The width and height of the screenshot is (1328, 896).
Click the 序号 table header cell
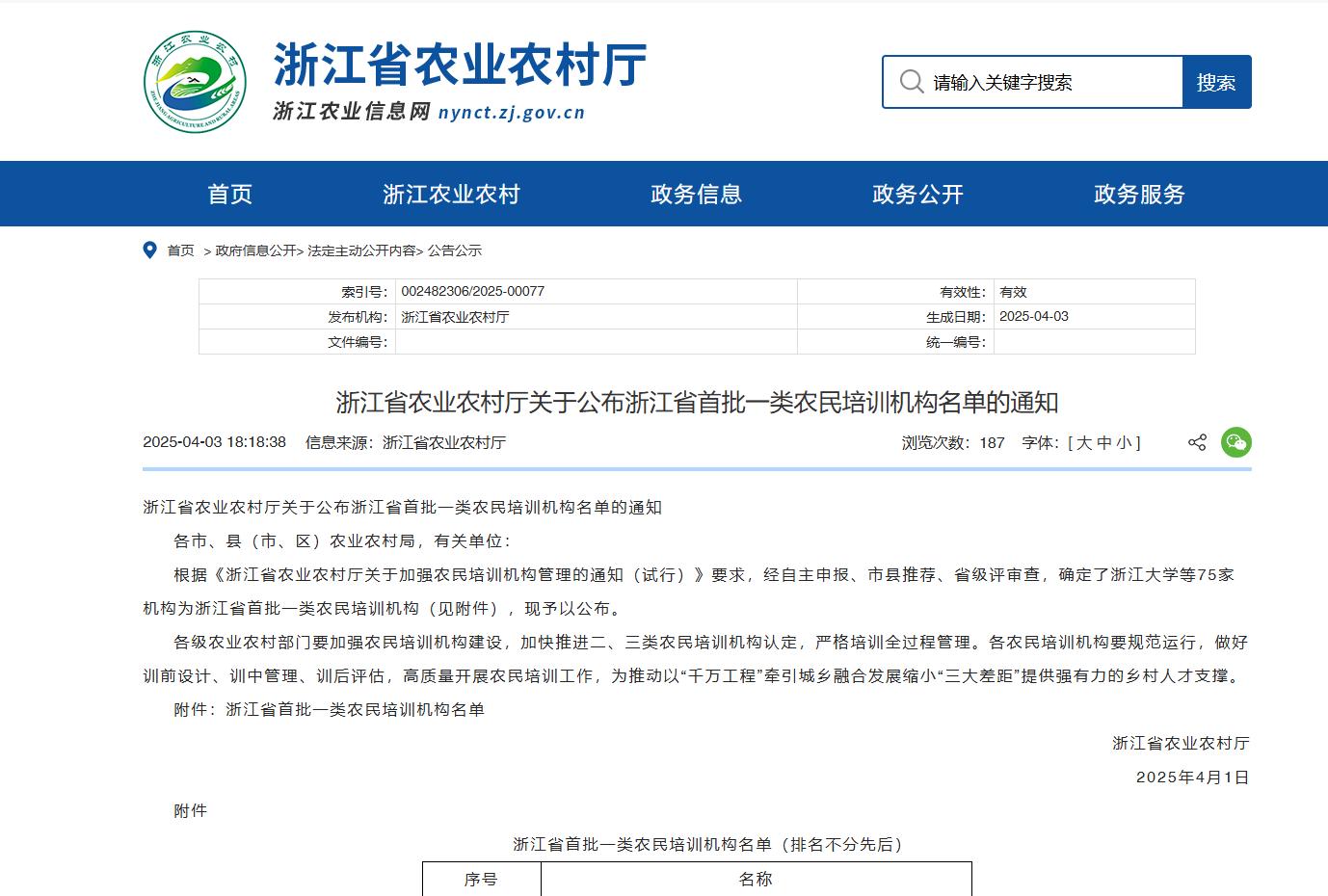(x=481, y=879)
